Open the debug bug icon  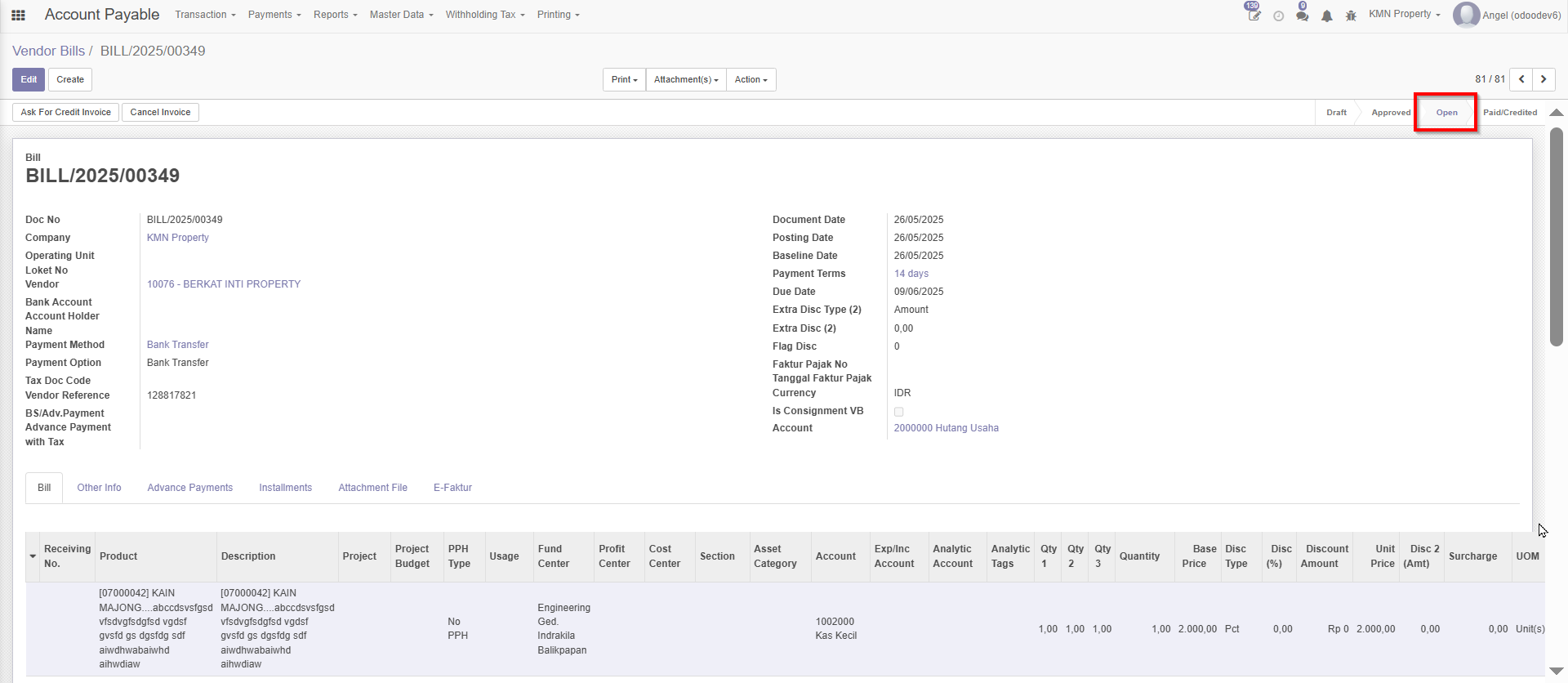click(x=1352, y=16)
